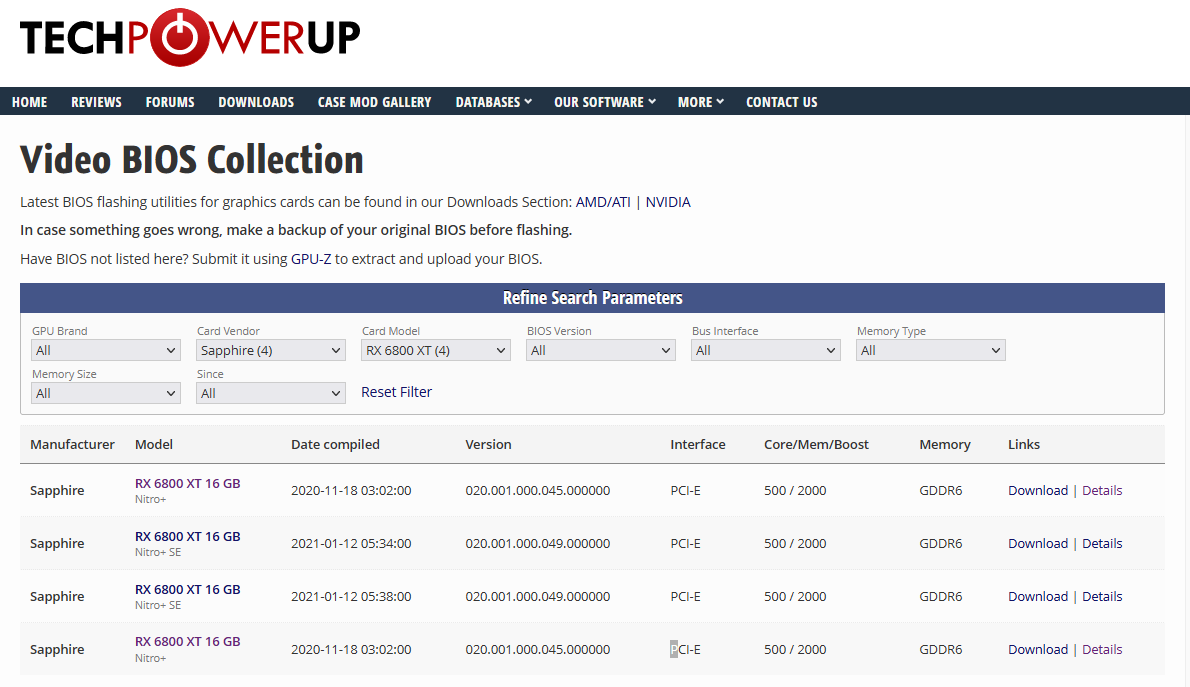Viewport: 1190px width, 687px height.
Task: Click the Manufacturer column header
Action: 72,445
